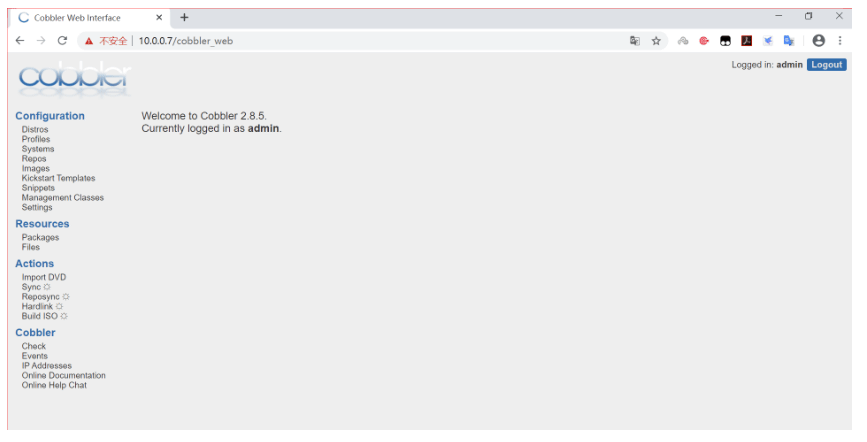Click the cloud extension icon
This screenshot has width=867, height=442.
tap(683, 40)
